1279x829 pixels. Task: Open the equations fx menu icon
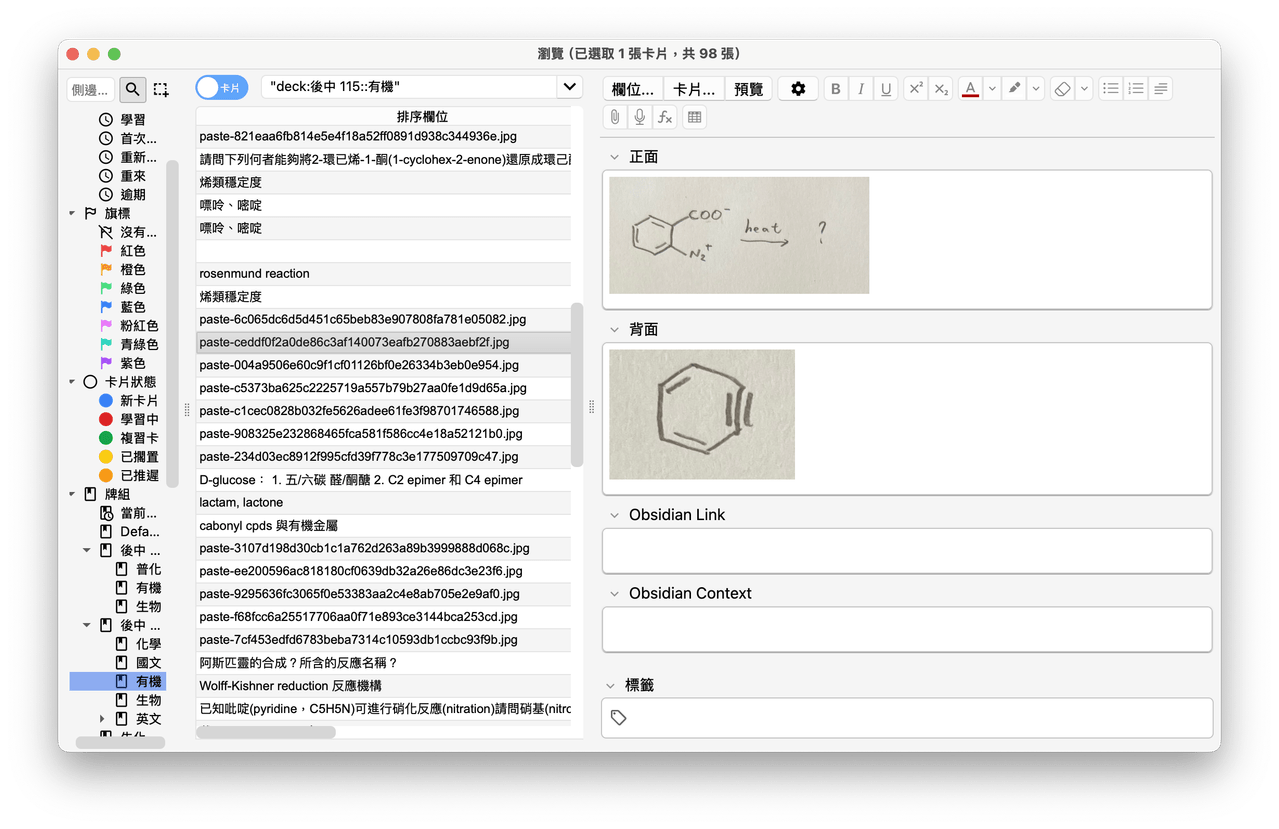pos(665,117)
